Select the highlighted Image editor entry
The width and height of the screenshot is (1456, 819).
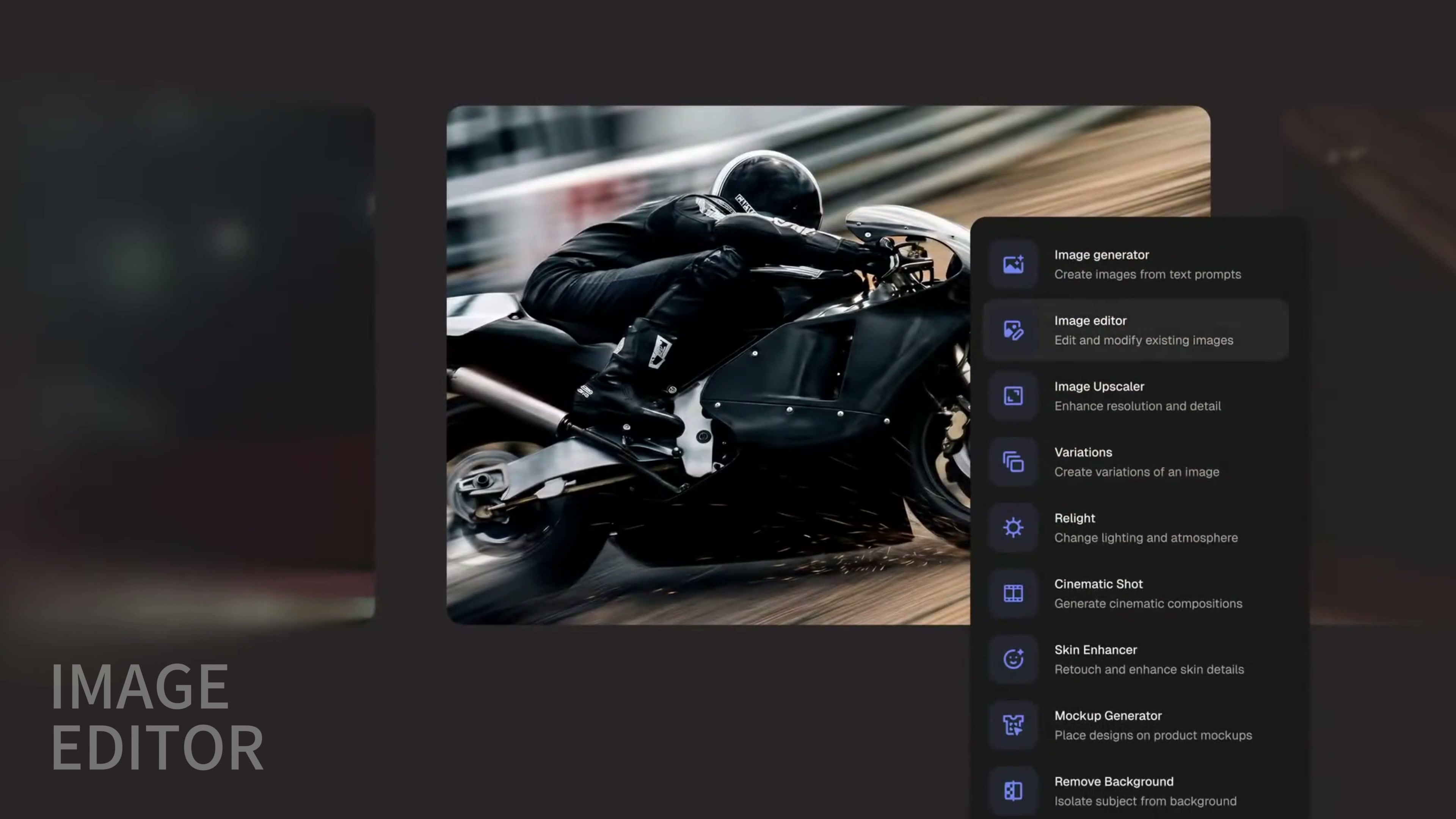pyautogui.click(x=1136, y=330)
